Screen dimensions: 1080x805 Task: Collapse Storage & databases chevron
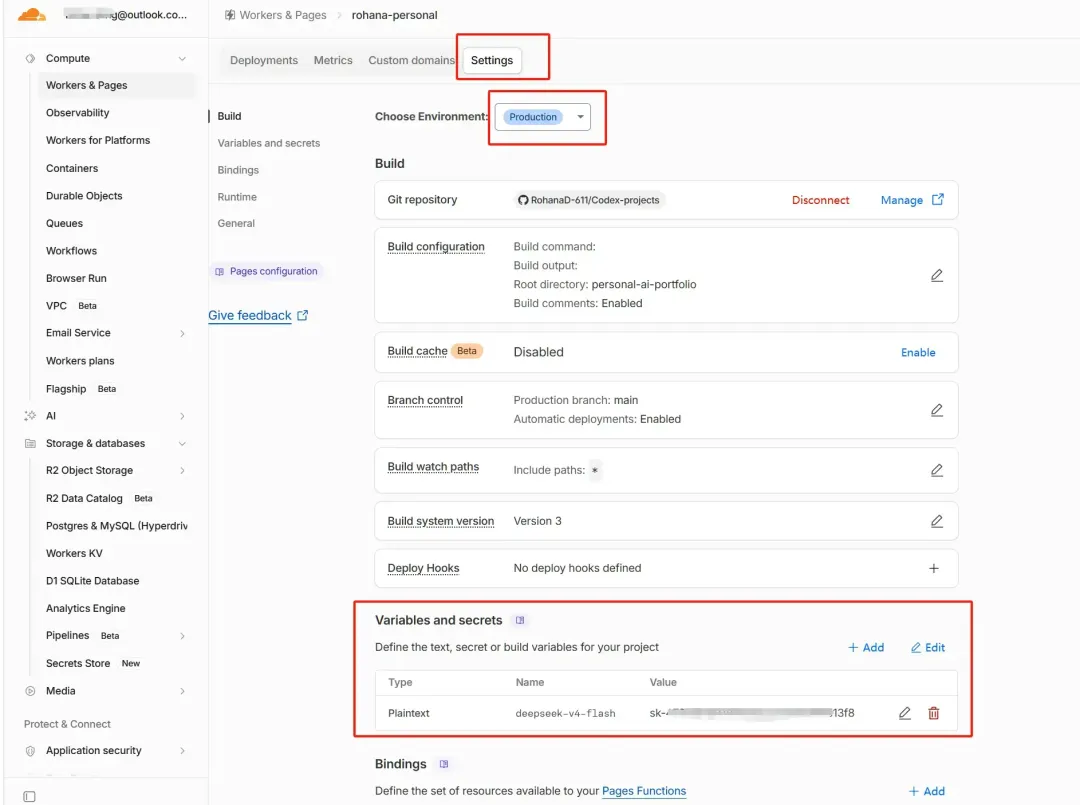tap(182, 443)
